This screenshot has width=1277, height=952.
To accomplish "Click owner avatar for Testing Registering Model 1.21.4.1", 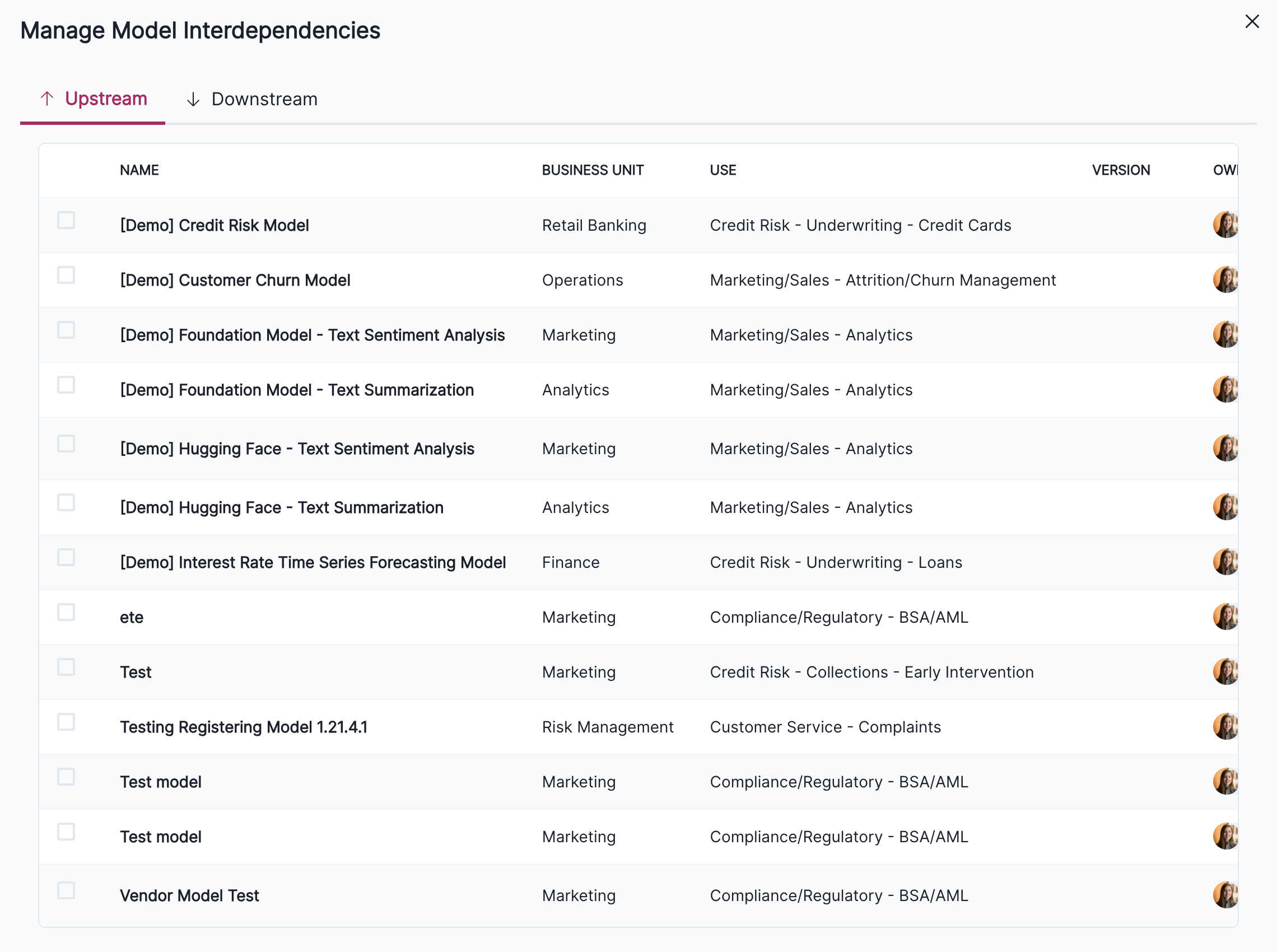I will [1225, 727].
